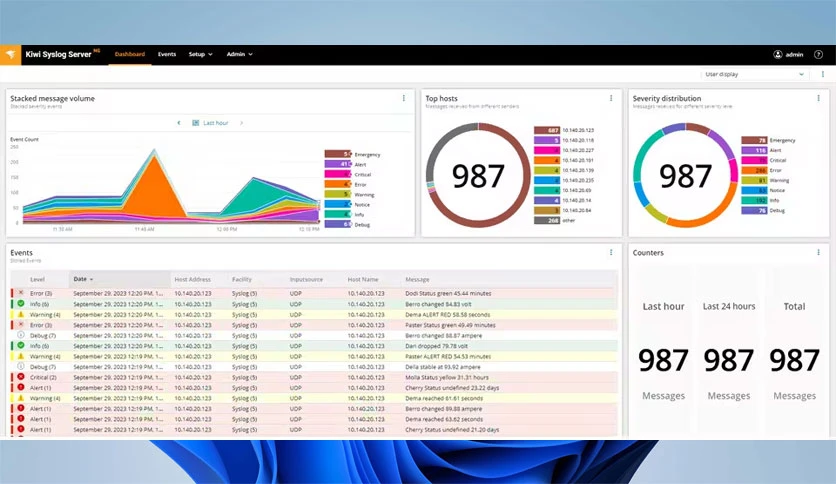Click warning icon on 'Dema reached 61.61 seconds' row
Screen dimensions: 836x484
[x=21, y=398]
